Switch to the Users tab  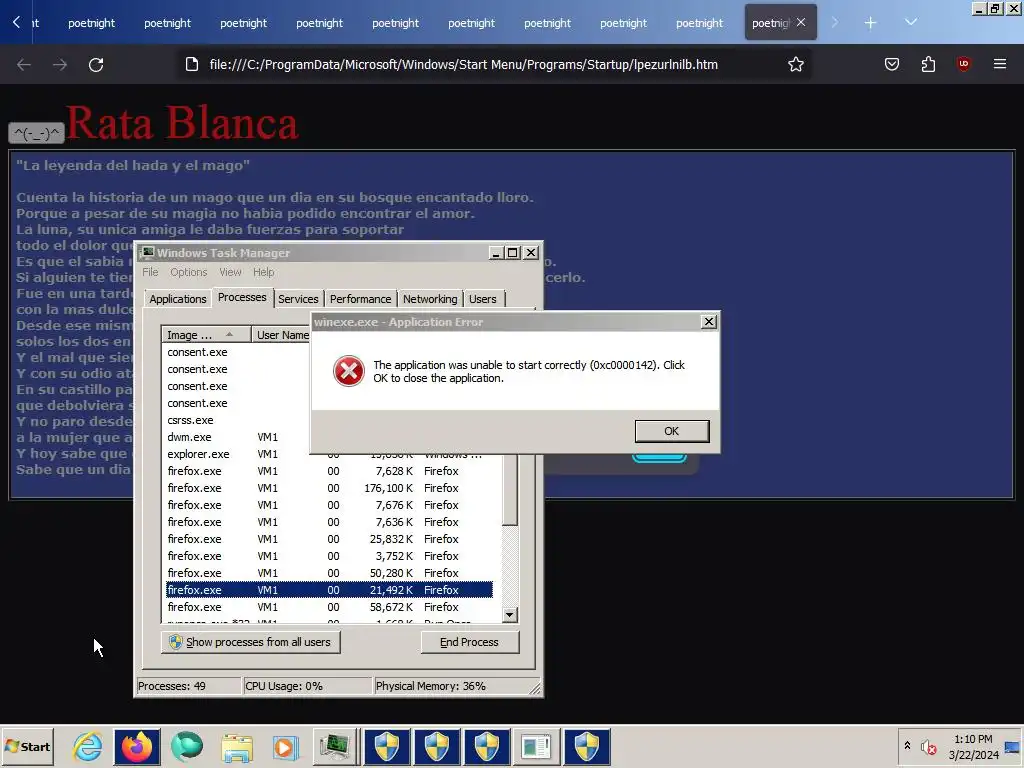pyautogui.click(x=483, y=299)
